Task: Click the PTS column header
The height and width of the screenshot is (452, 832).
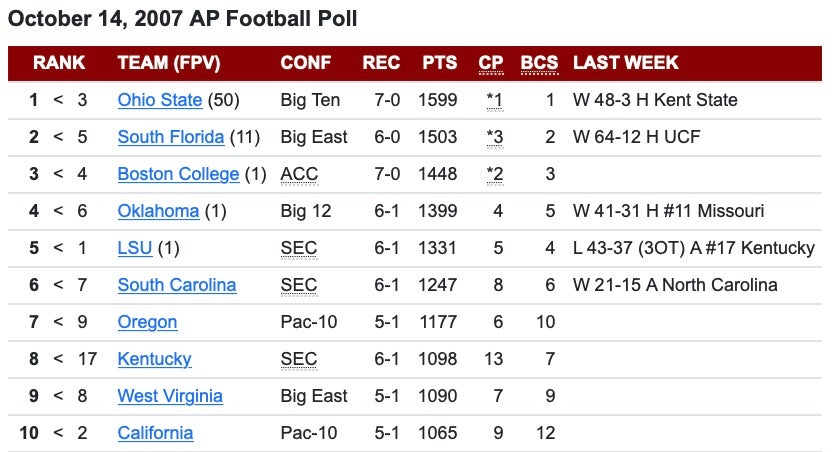Action: 440,63
